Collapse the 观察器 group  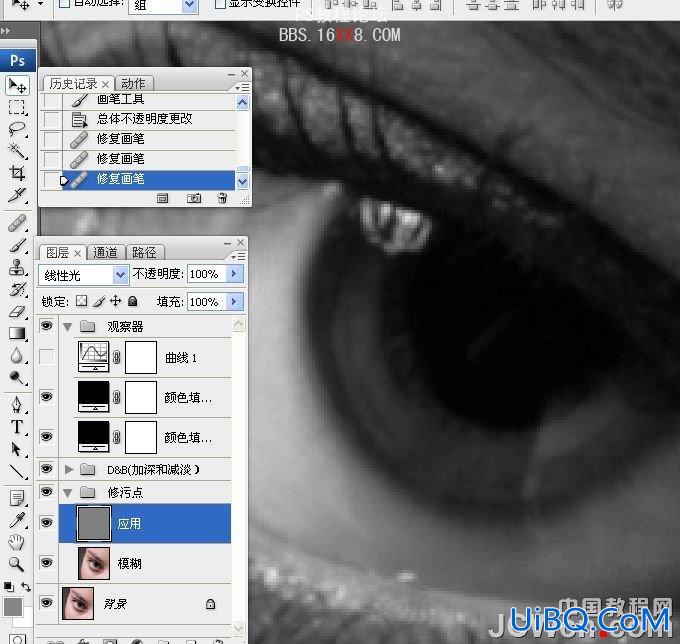[x=67, y=327]
